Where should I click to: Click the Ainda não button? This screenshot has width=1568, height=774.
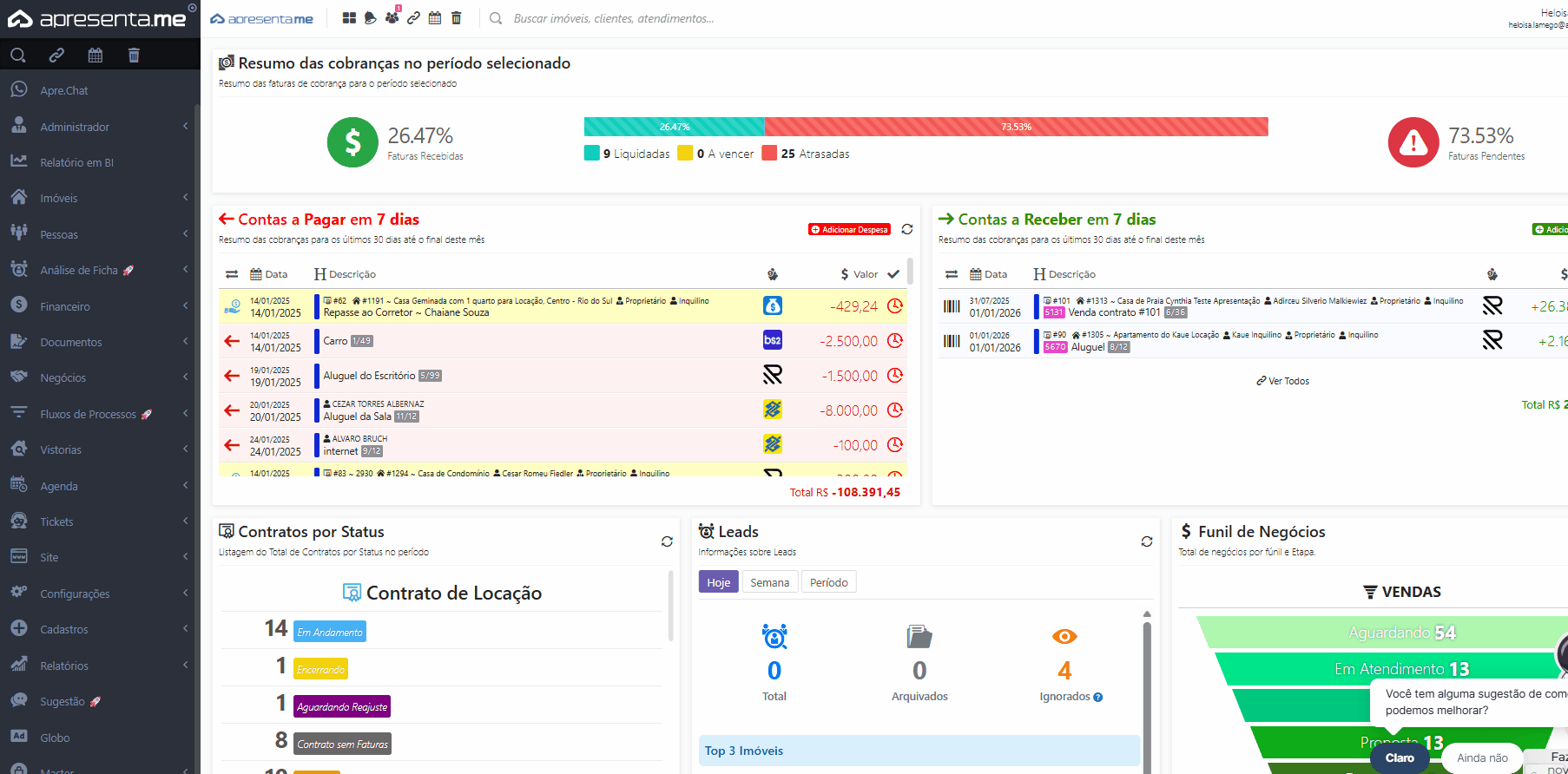[x=1482, y=758]
